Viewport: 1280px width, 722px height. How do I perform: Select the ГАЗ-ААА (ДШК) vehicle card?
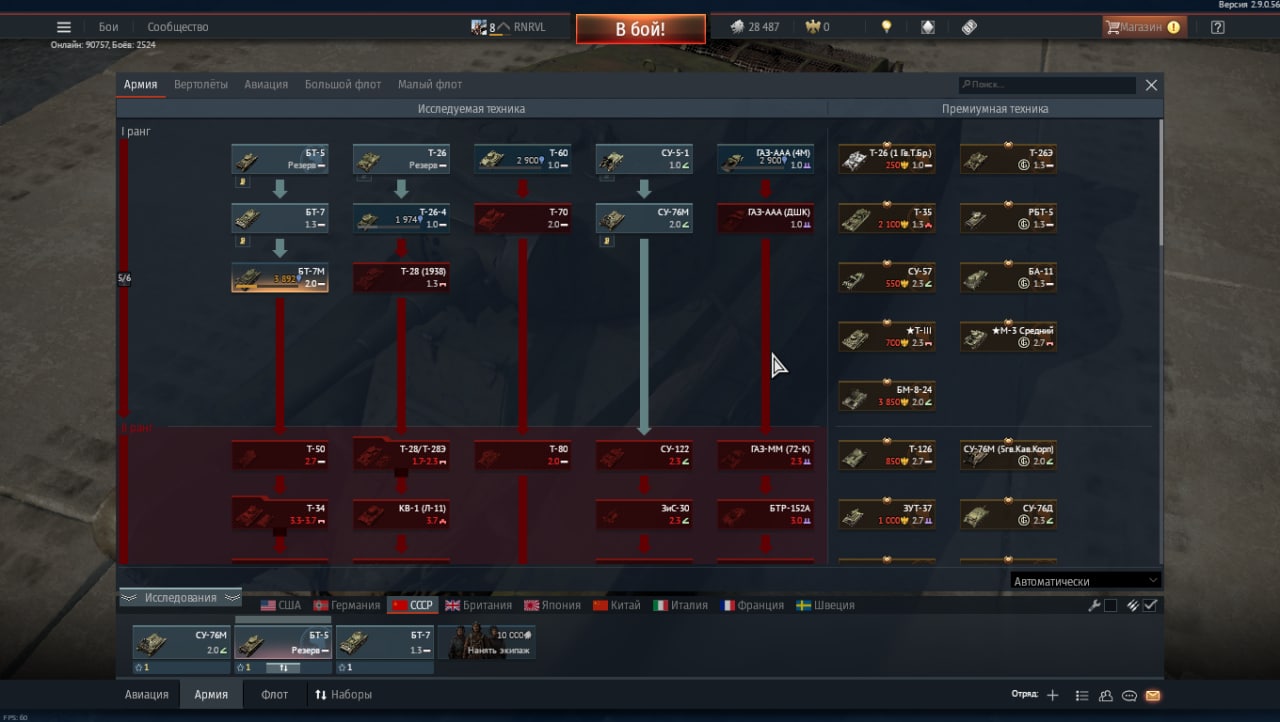click(765, 218)
